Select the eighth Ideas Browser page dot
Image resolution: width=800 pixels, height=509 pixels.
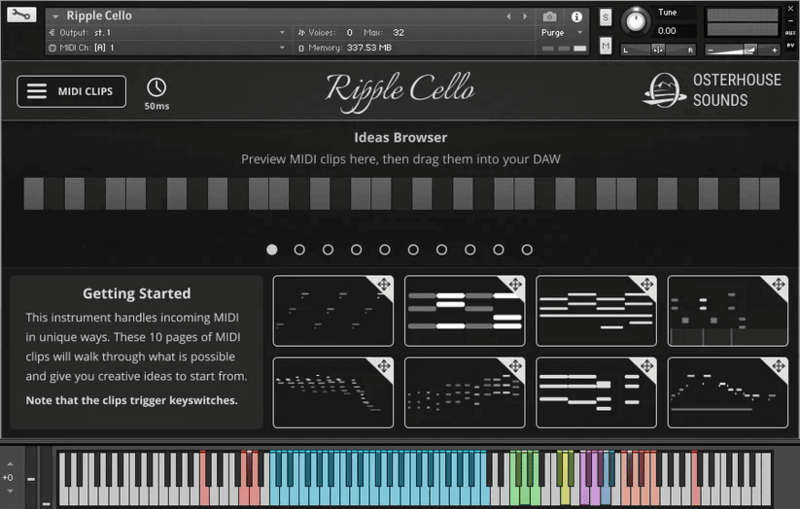point(470,249)
